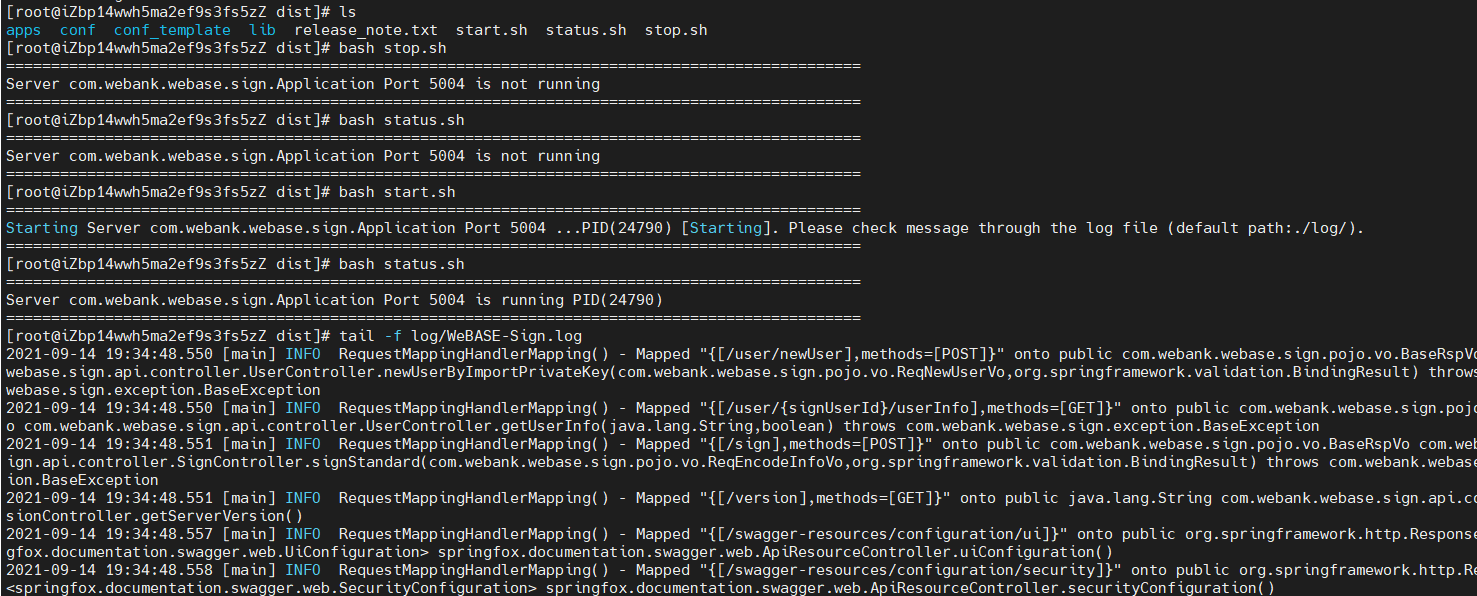Screen dimensions: 1477x596
Task: Select the conf_template folder name
Action: point(171,30)
